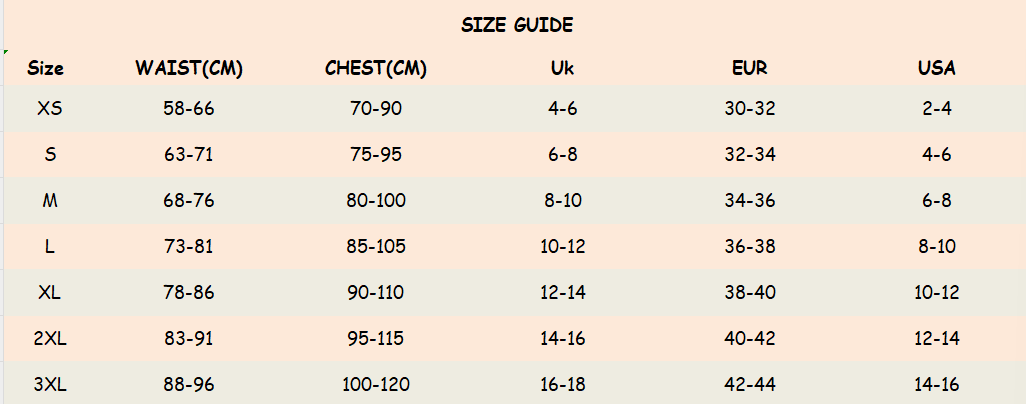Screen dimensions: 1026x404
Task: Select the 8-10 Uk size cell
Action: point(563,200)
